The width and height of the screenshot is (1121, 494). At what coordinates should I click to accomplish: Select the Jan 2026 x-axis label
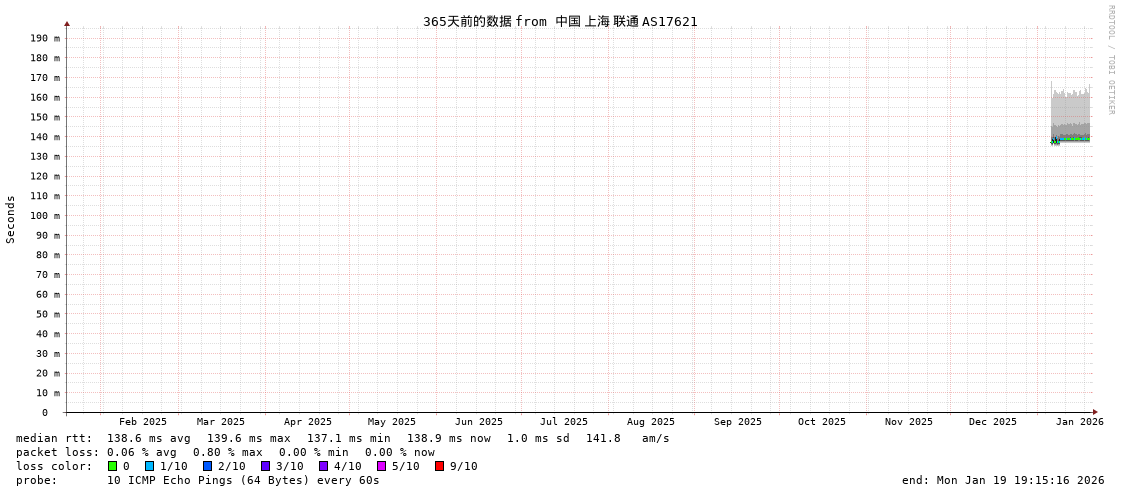pyautogui.click(x=1079, y=422)
